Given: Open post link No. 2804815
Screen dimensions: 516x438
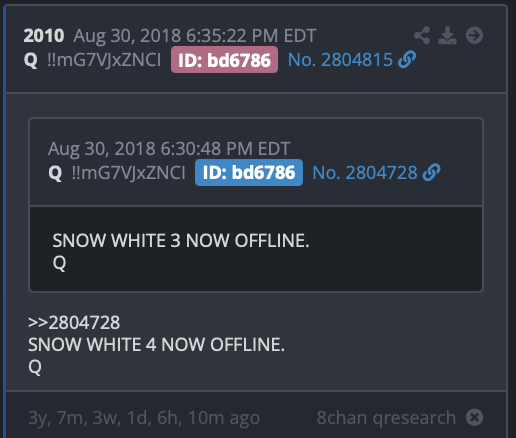Looking at the screenshot, I should click(340, 60).
